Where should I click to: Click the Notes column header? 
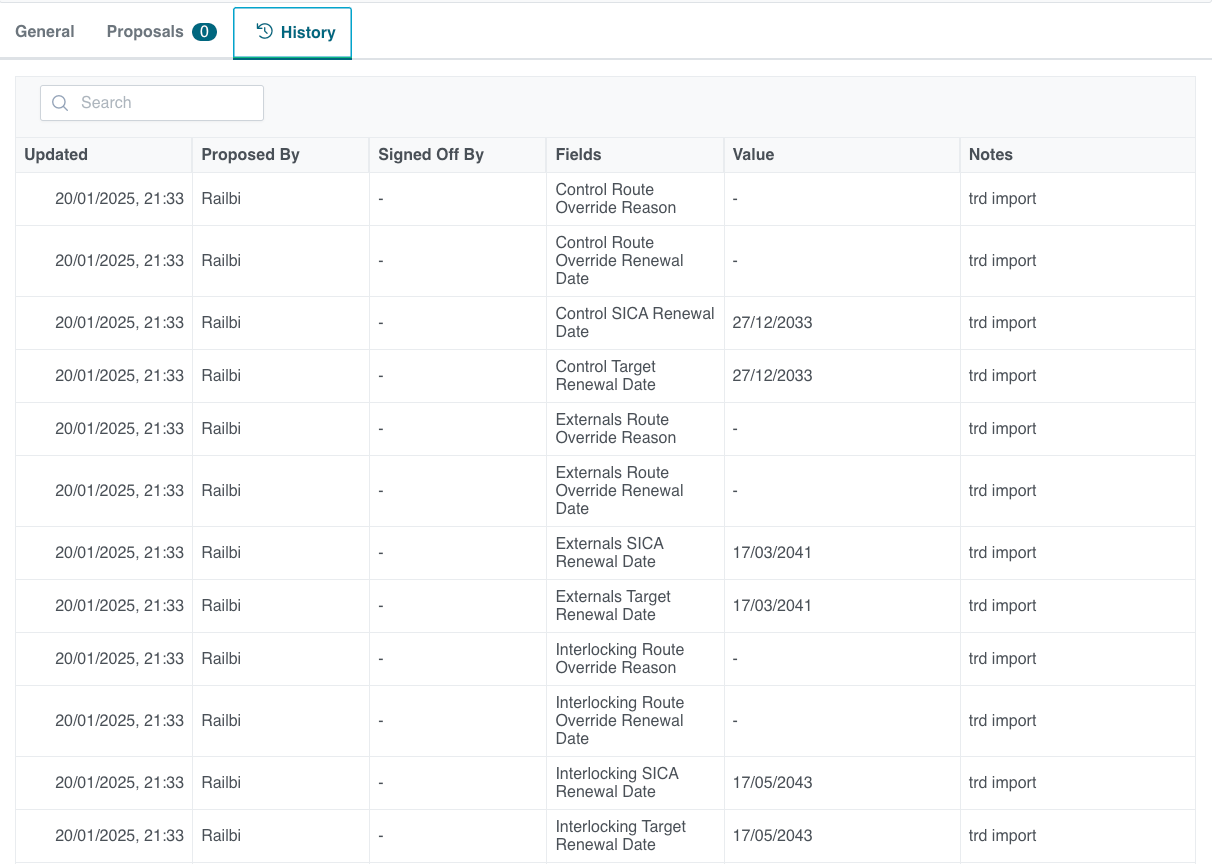tap(990, 155)
